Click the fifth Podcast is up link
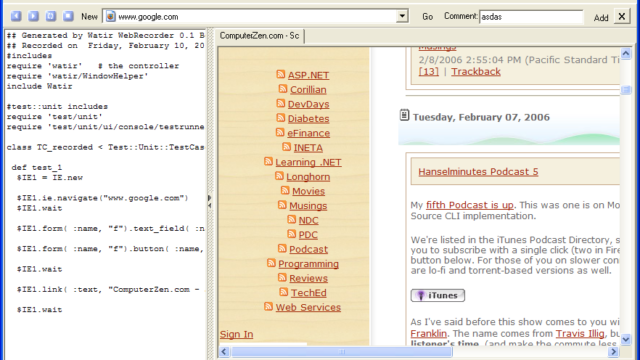This screenshot has height=360, width=640. click(x=469, y=205)
